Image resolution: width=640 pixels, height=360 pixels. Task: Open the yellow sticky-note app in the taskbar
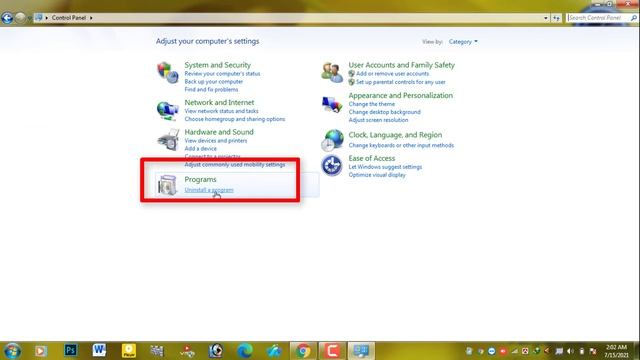point(129,351)
